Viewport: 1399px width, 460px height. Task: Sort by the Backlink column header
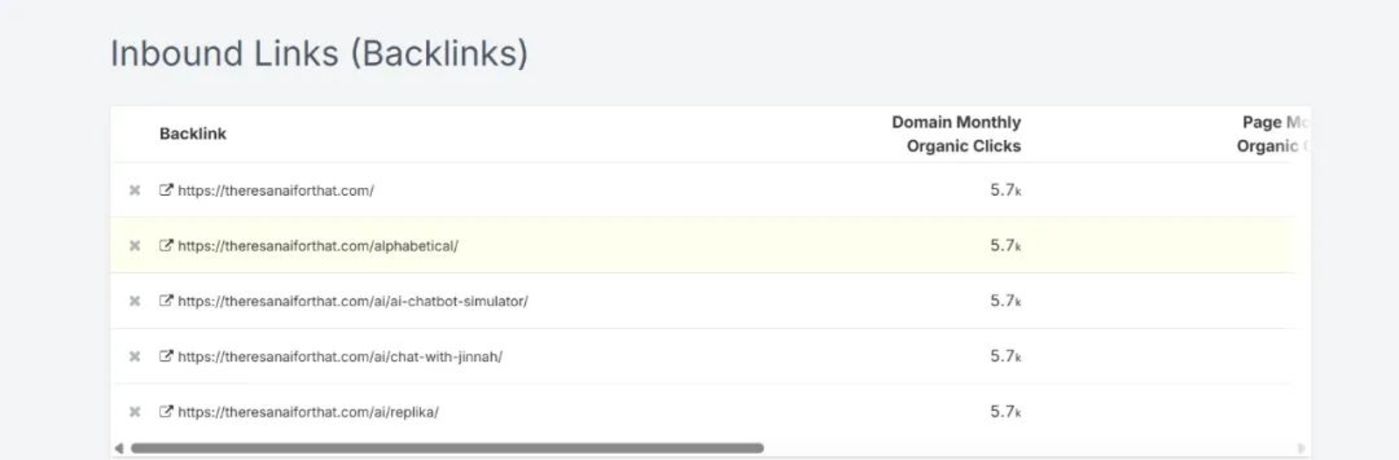click(193, 134)
